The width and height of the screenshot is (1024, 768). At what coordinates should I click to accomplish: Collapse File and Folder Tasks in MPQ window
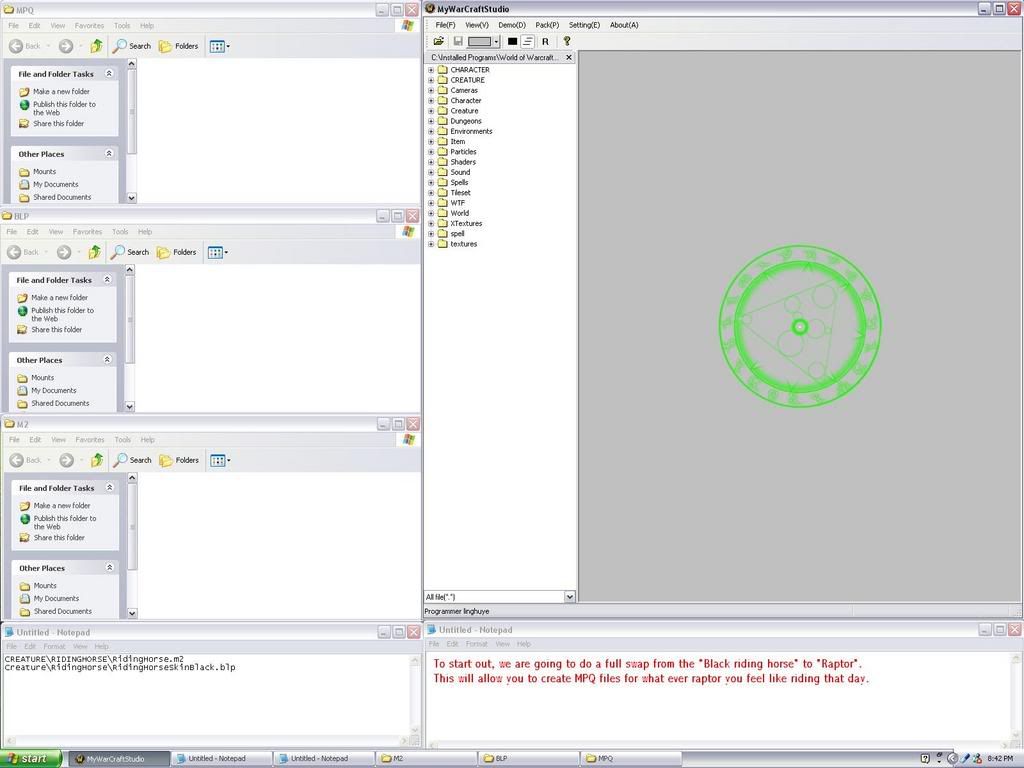(109, 74)
